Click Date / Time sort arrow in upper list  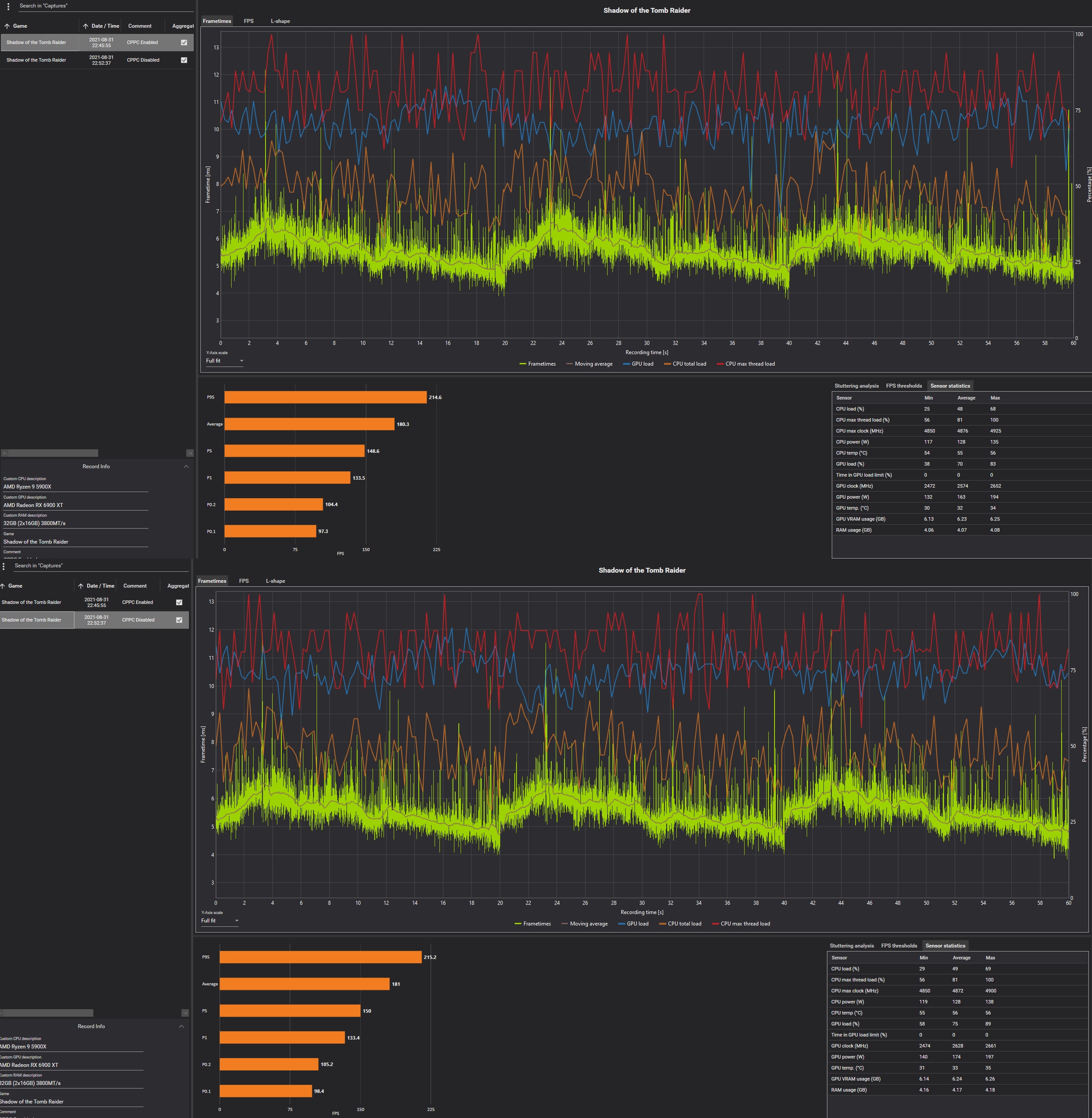[x=85, y=26]
